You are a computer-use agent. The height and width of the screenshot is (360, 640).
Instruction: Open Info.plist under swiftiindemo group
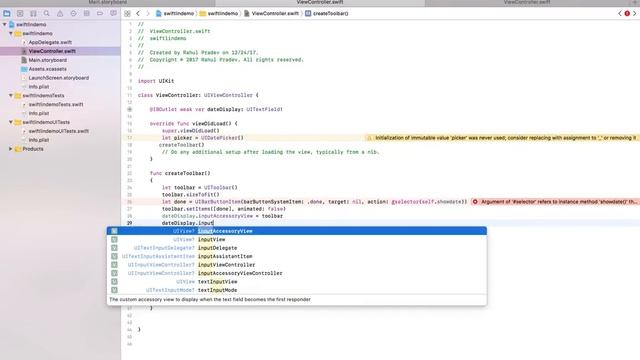tap(39, 87)
